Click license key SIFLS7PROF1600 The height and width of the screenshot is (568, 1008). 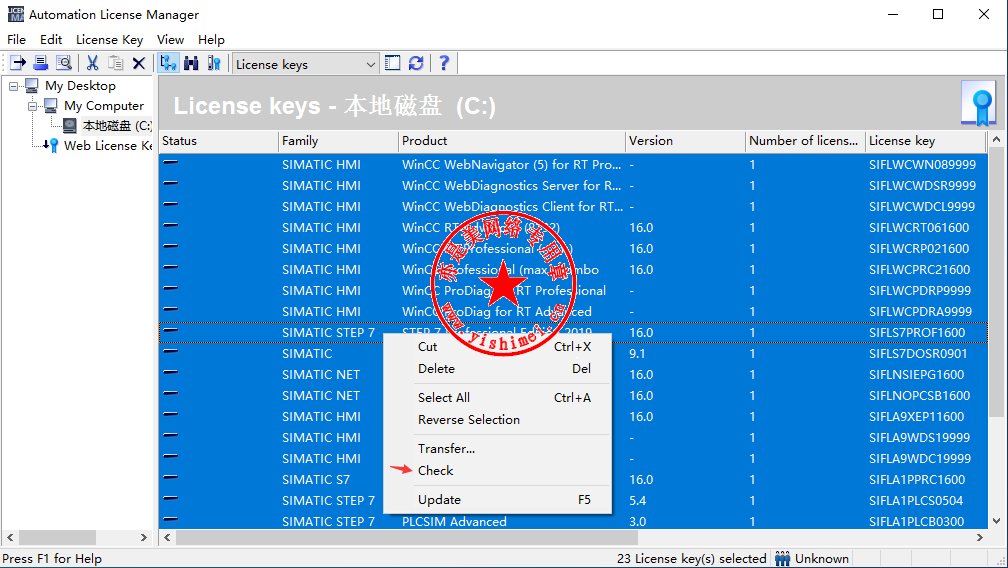[917, 333]
